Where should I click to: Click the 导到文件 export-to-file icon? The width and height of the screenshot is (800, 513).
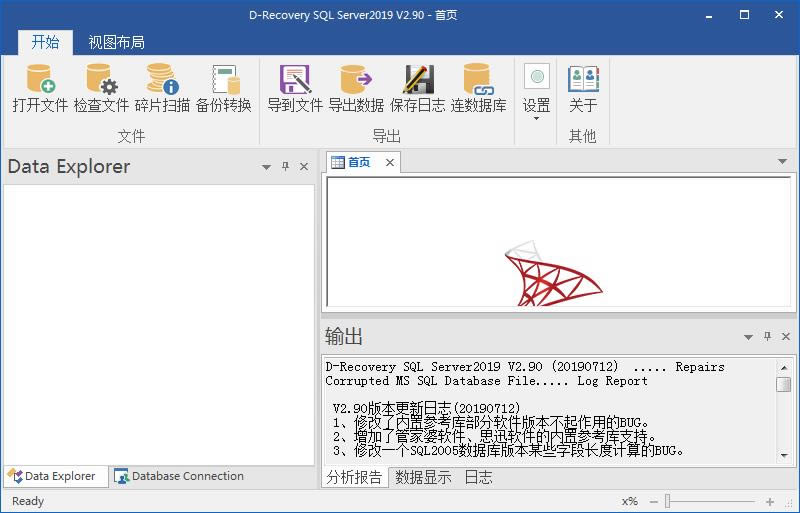295,88
